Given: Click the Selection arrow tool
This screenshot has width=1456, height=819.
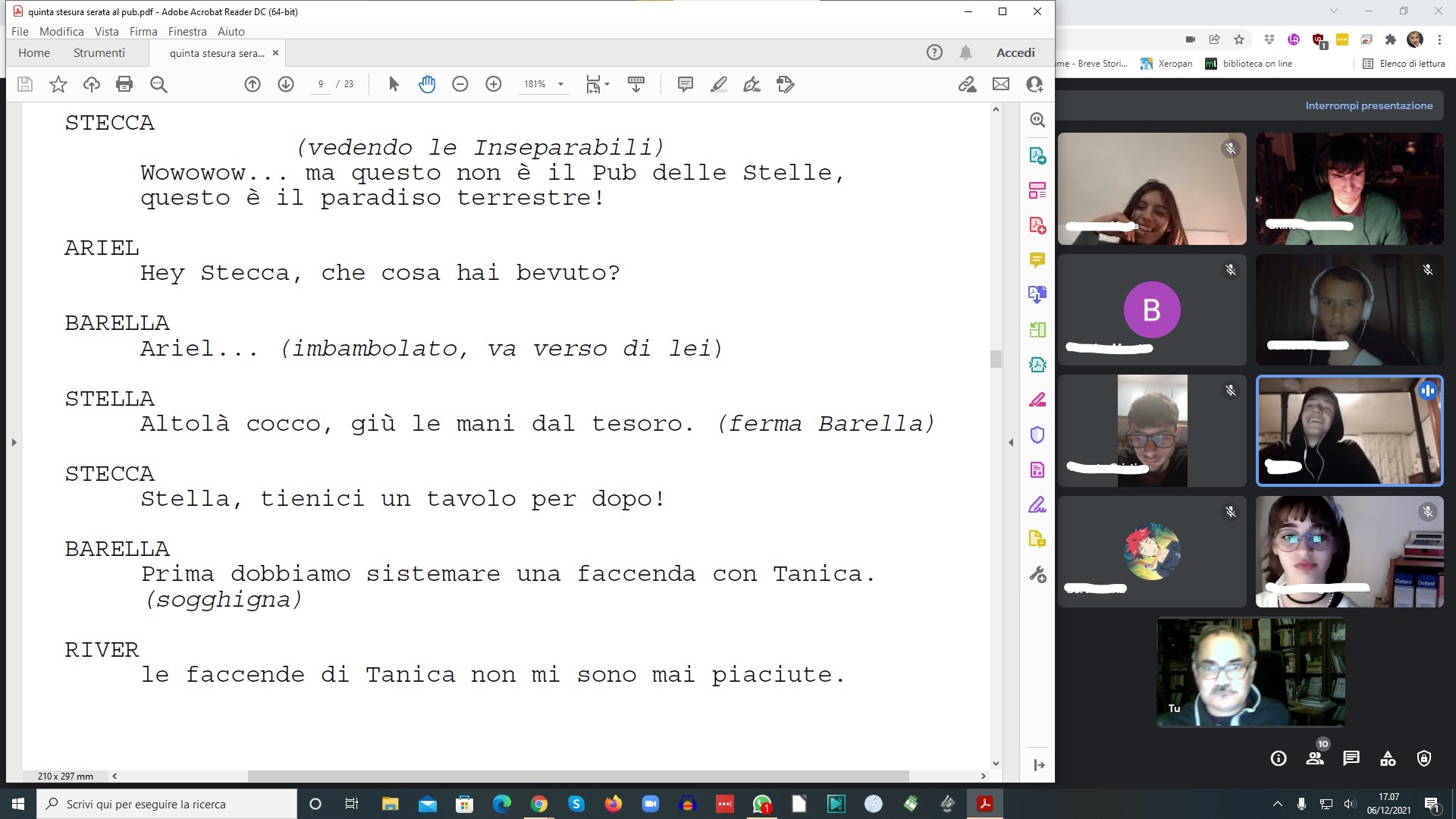Looking at the screenshot, I should tap(394, 84).
